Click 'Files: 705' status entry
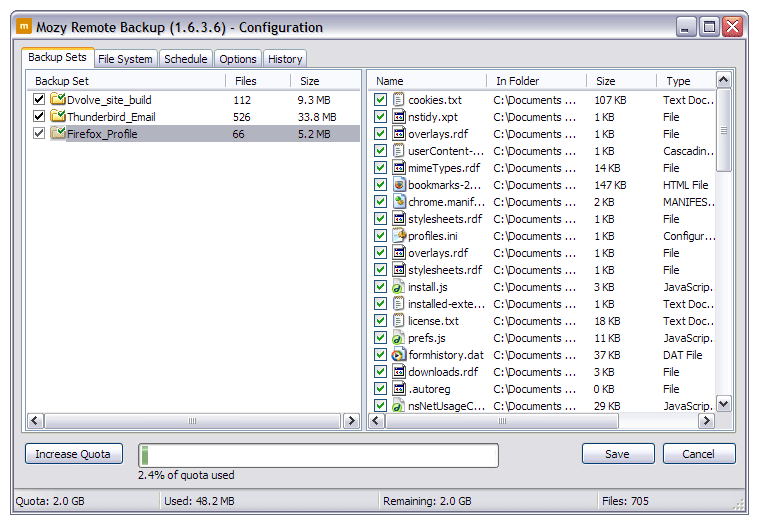The width and height of the screenshot is (759, 525). click(x=625, y=501)
